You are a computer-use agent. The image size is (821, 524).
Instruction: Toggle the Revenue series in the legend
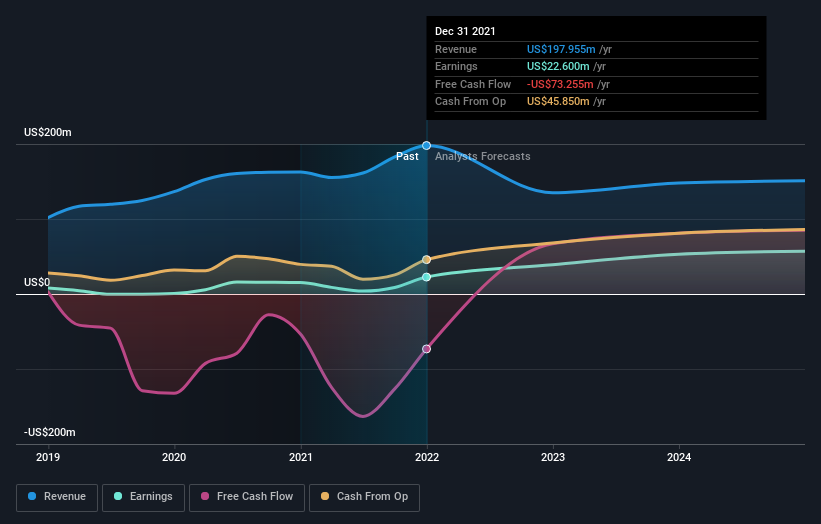(57, 497)
